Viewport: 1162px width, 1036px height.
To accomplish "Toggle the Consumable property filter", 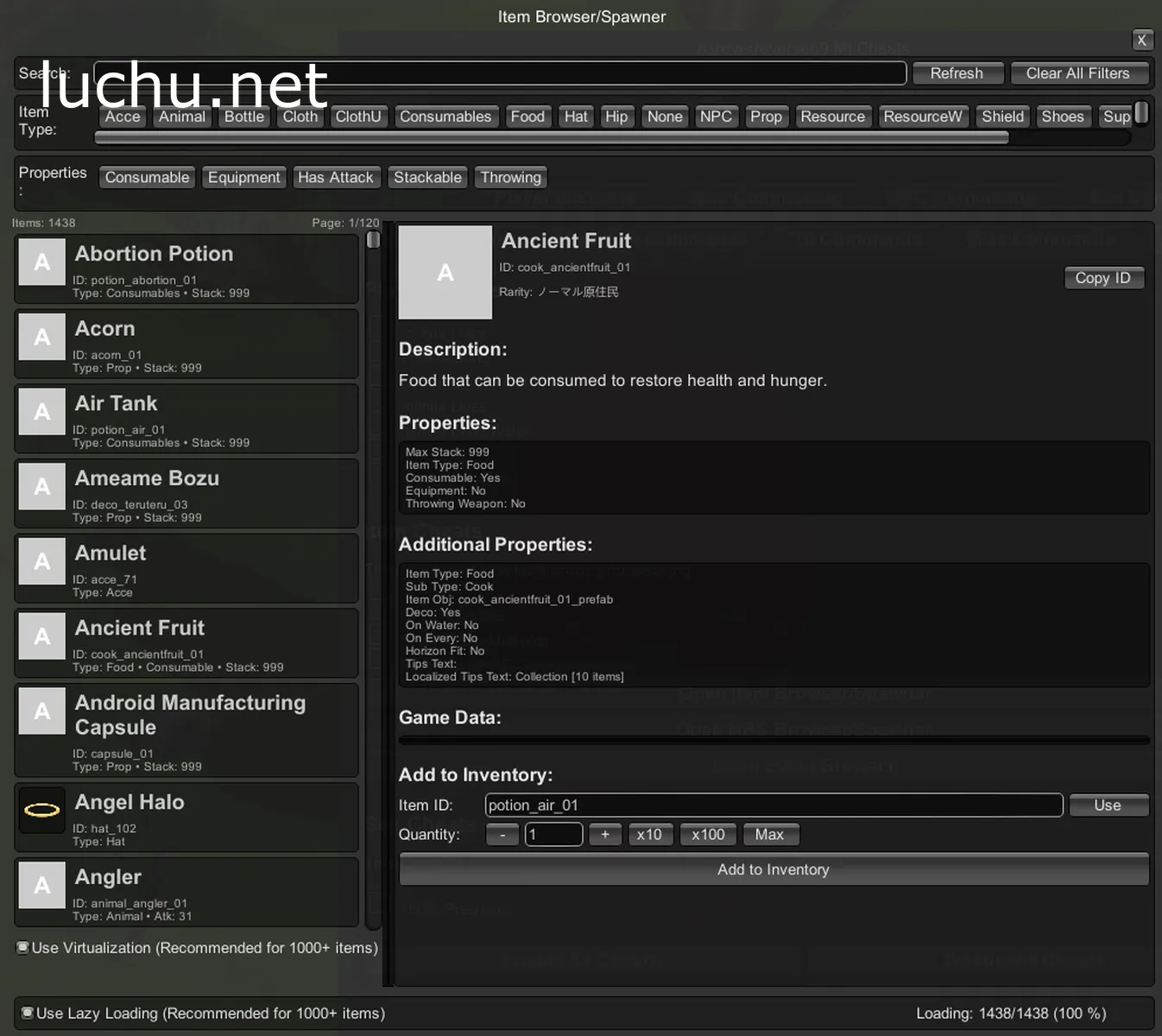I will [x=147, y=177].
